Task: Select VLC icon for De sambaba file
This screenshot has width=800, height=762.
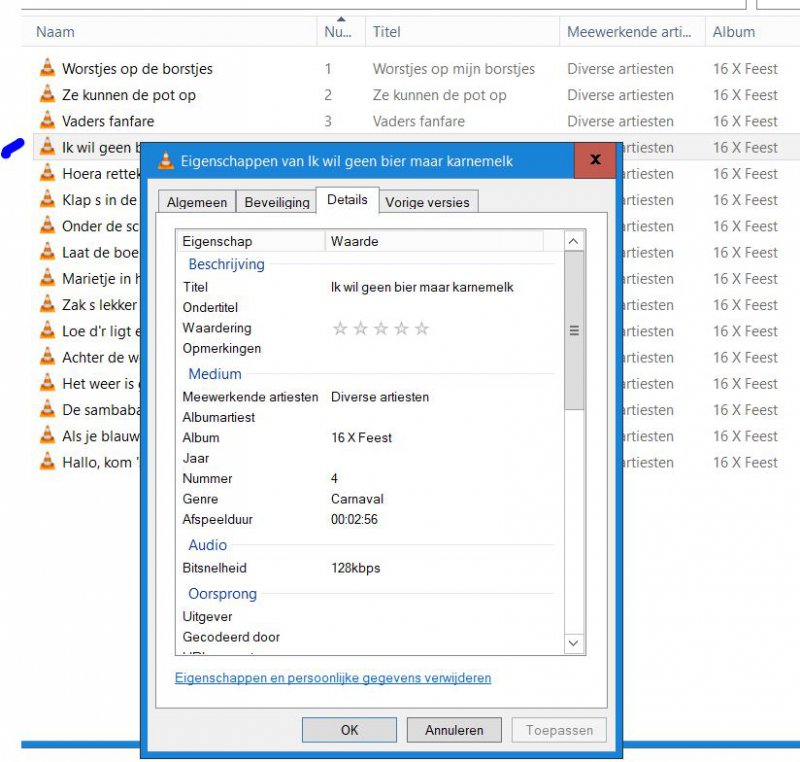Action: click(47, 410)
